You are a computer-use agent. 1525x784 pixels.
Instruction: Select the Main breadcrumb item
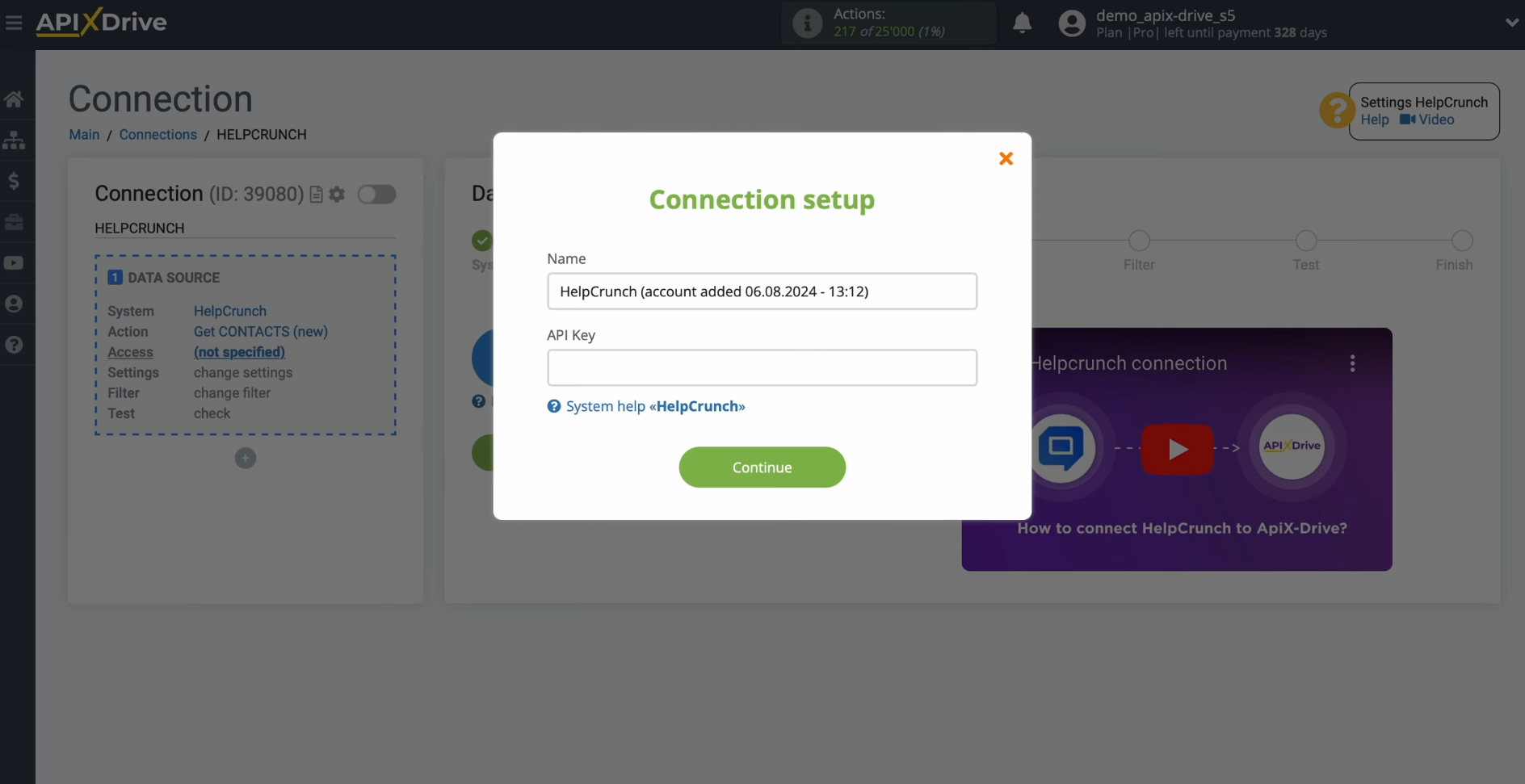(x=83, y=134)
